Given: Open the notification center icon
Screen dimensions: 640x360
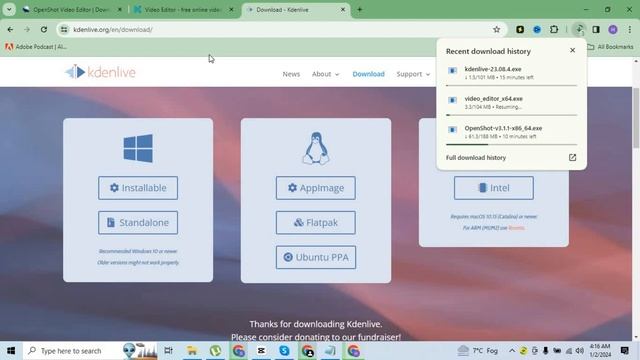Looking at the screenshot, I should tap(625, 351).
